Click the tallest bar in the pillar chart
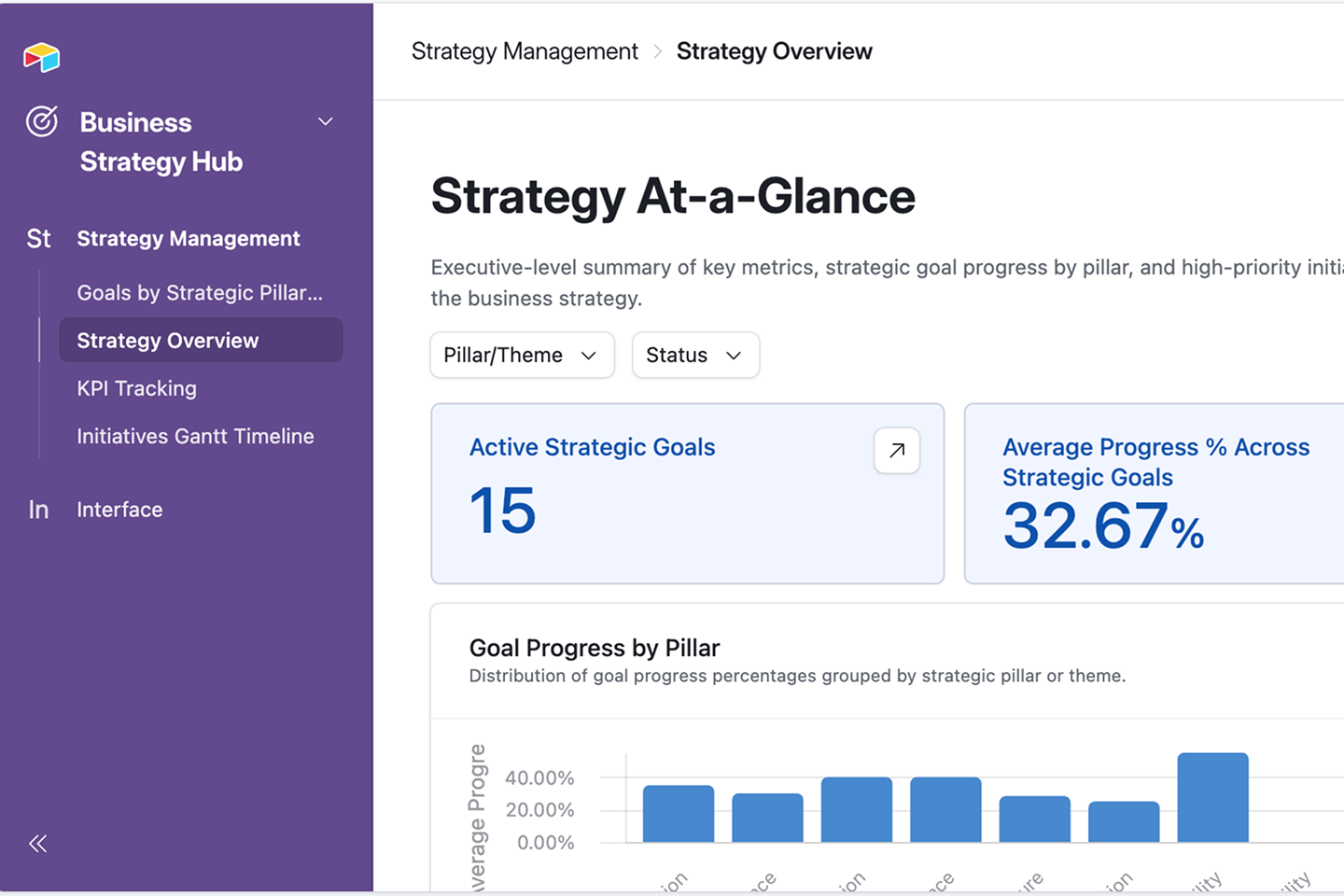This screenshot has height=896, width=1344. pos(1212,797)
